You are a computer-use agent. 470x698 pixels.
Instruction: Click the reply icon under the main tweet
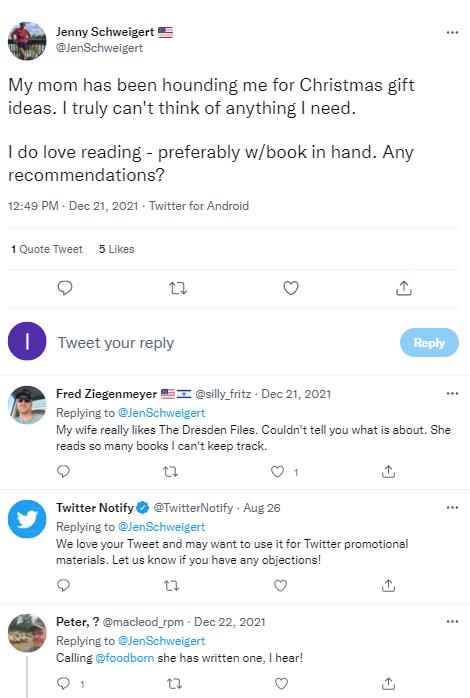tap(65, 288)
